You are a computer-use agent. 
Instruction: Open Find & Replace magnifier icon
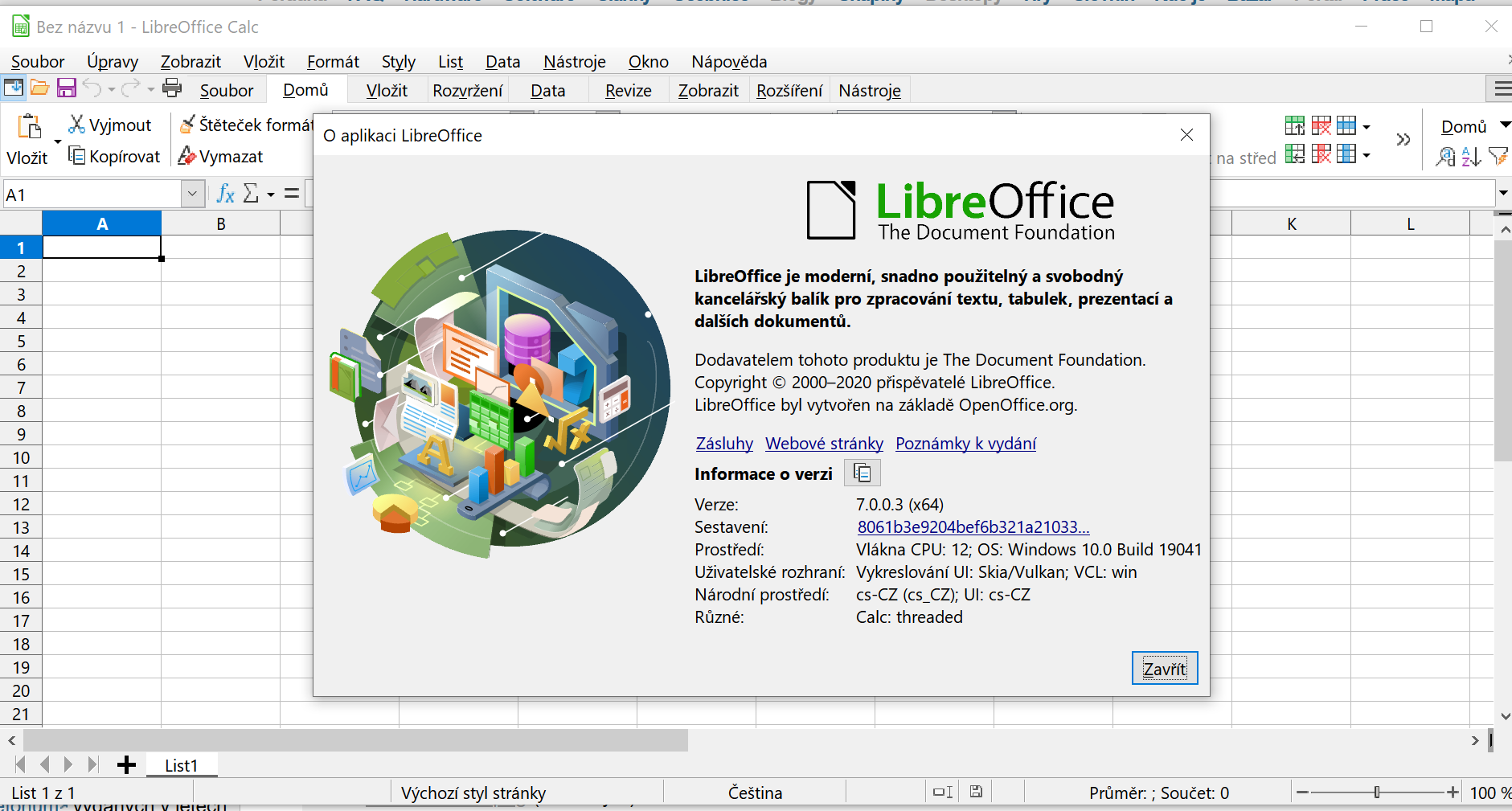click(1445, 157)
